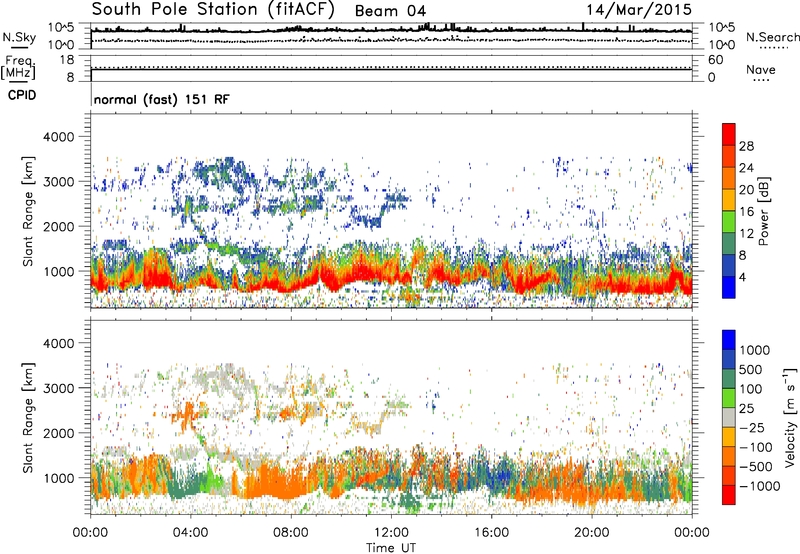The height and width of the screenshot is (554, 800).
Task: Click the 18 tick on the frequency axis
Action: click(x=67, y=60)
